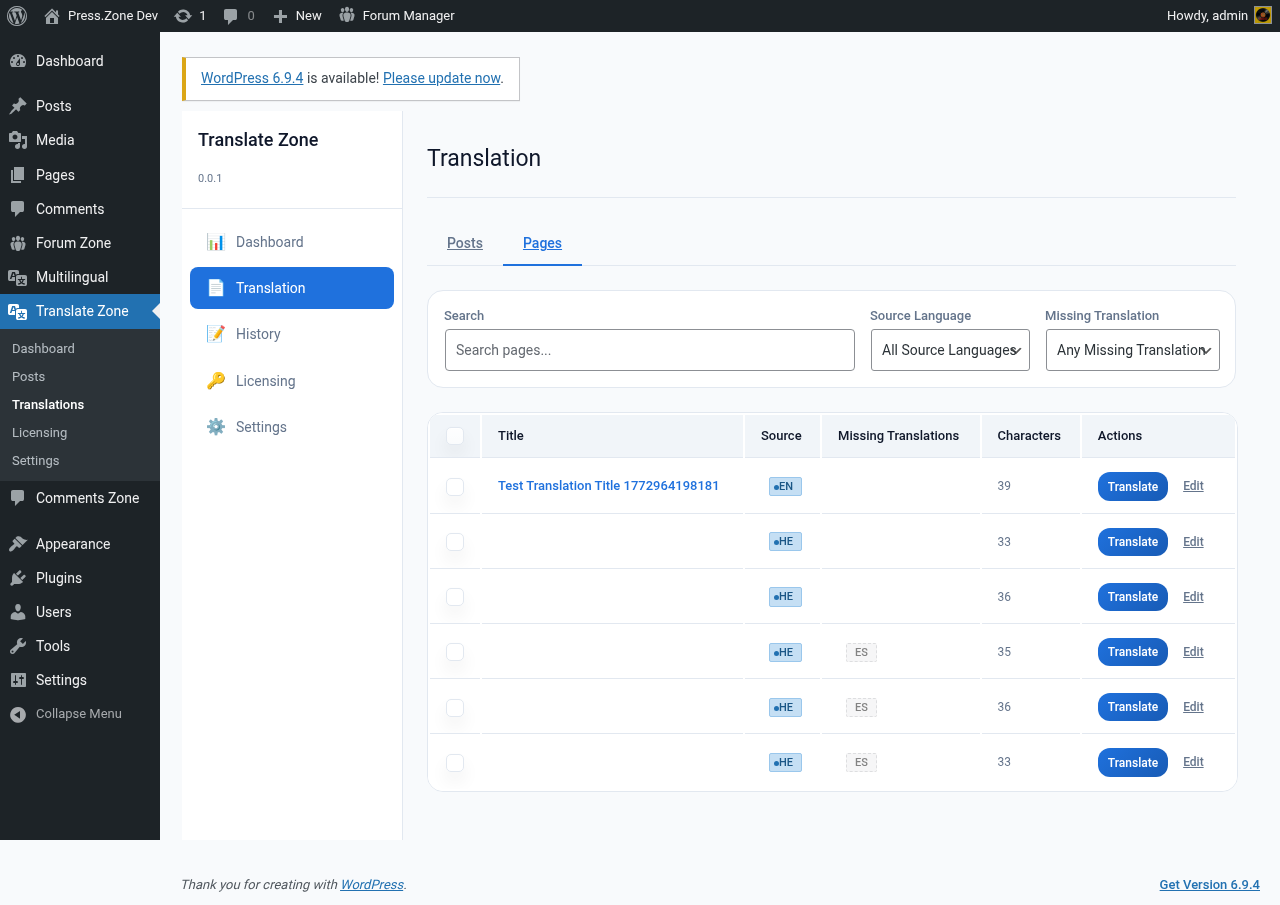The image size is (1280, 905).
Task: Check the HE row with 33 characters and no missing translations
Action: pos(455,542)
